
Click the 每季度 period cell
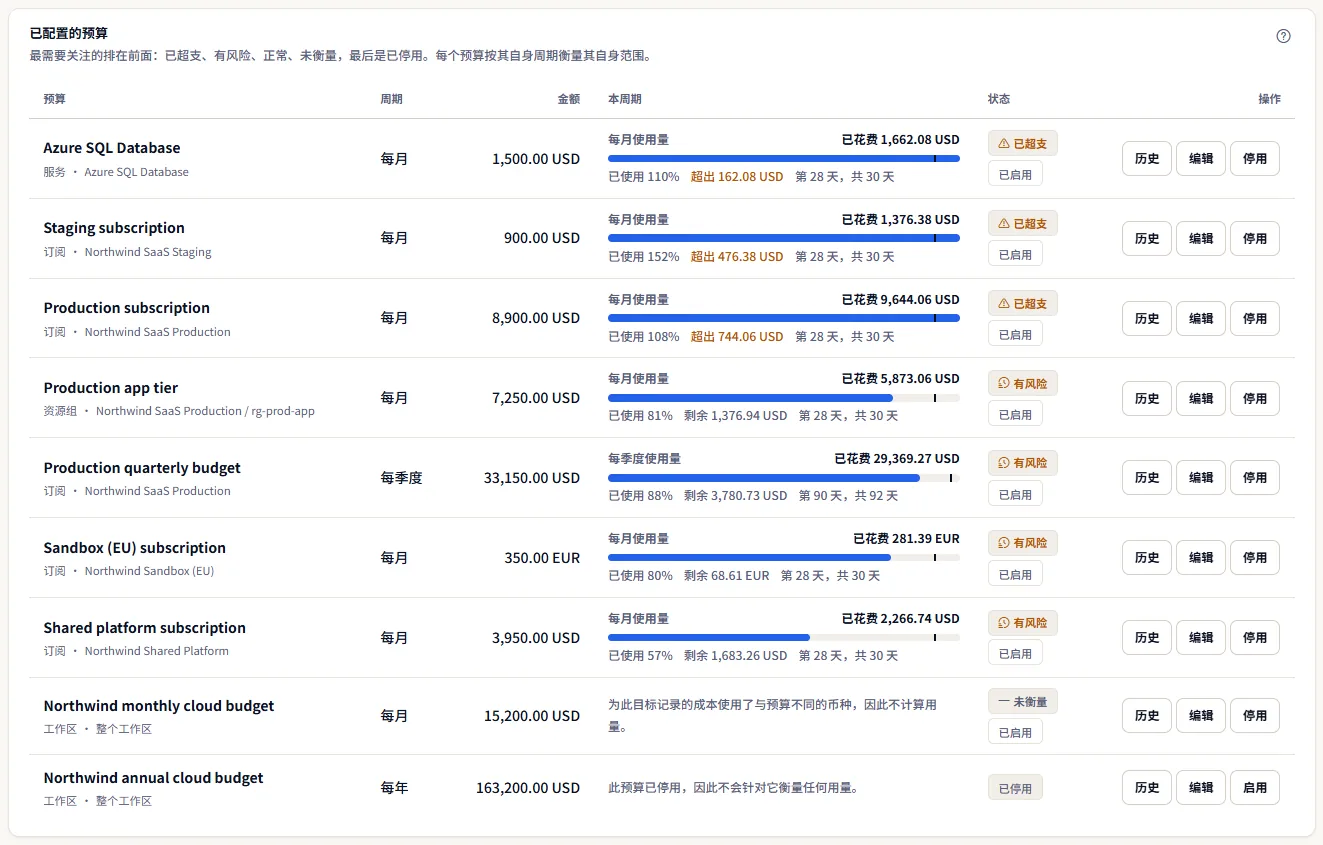tap(402, 478)
